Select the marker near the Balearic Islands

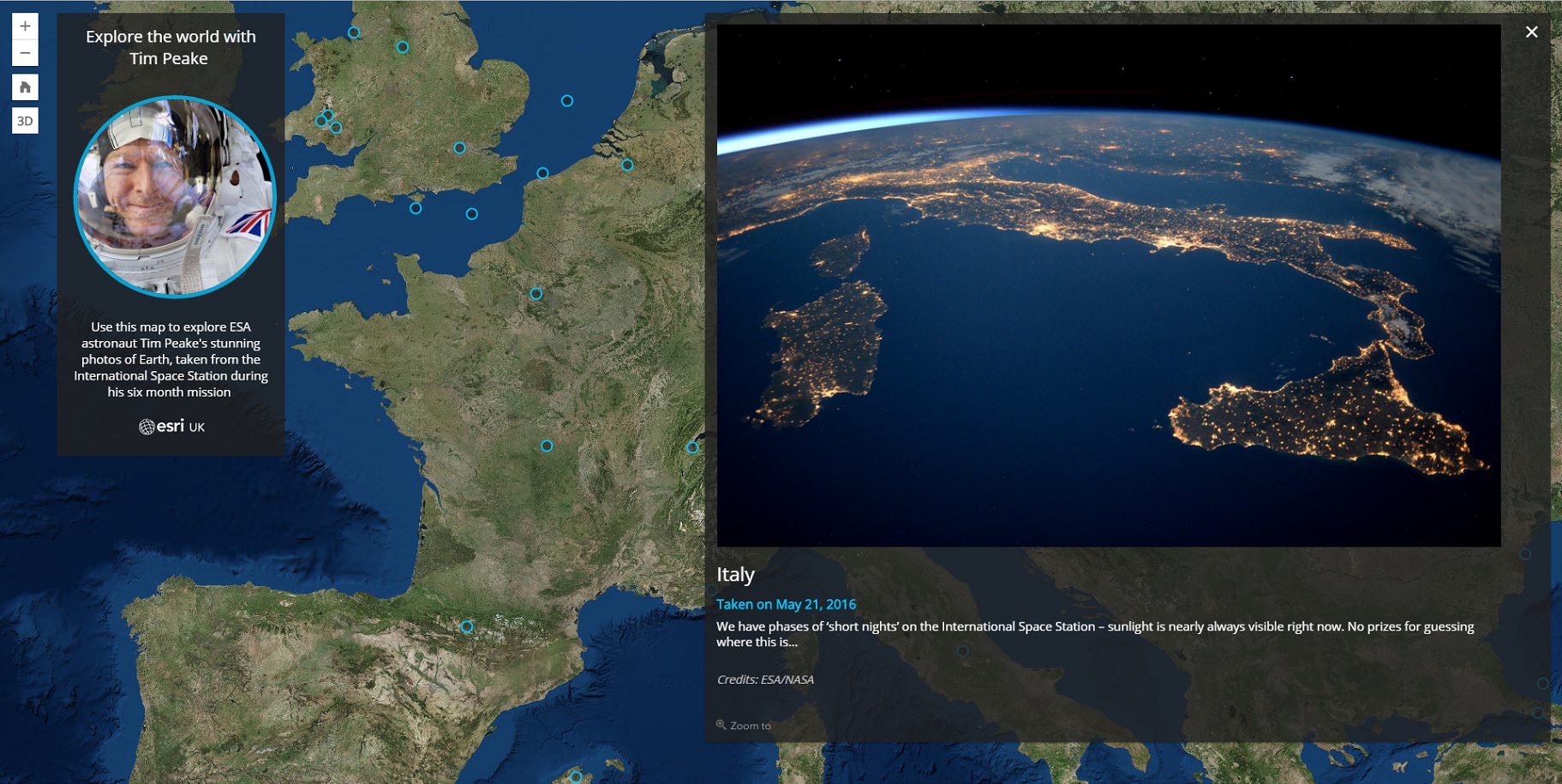576,777
